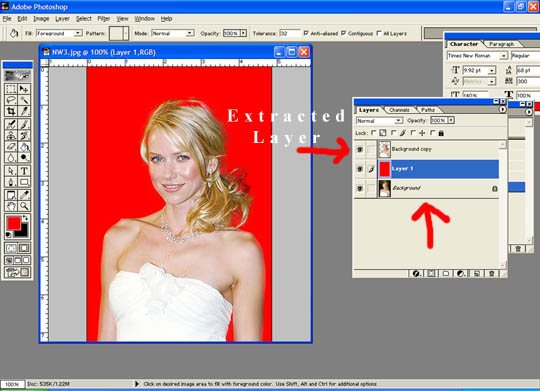The height and width of the screenshot is (391, 540).
Task: Enable lock position checkbox
Action: pos(413,133)
